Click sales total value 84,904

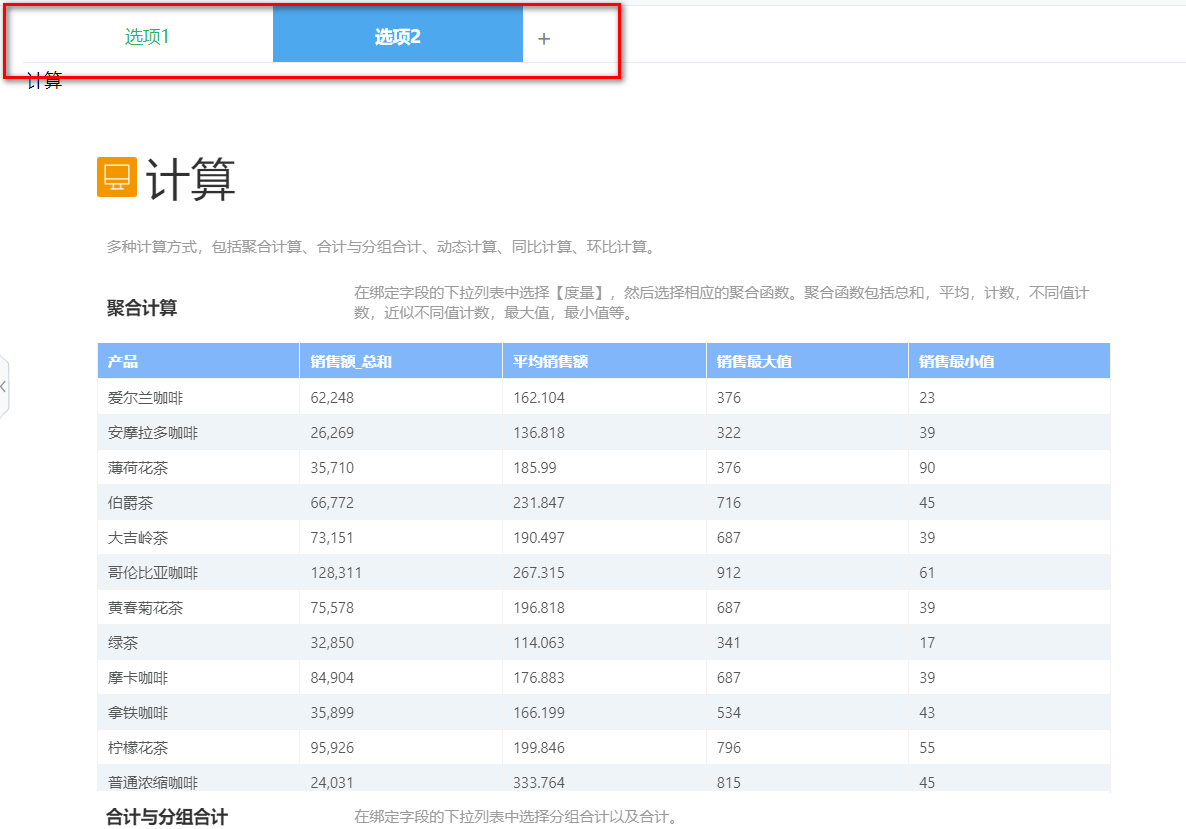pyautogui.click(x=332, y=678)
